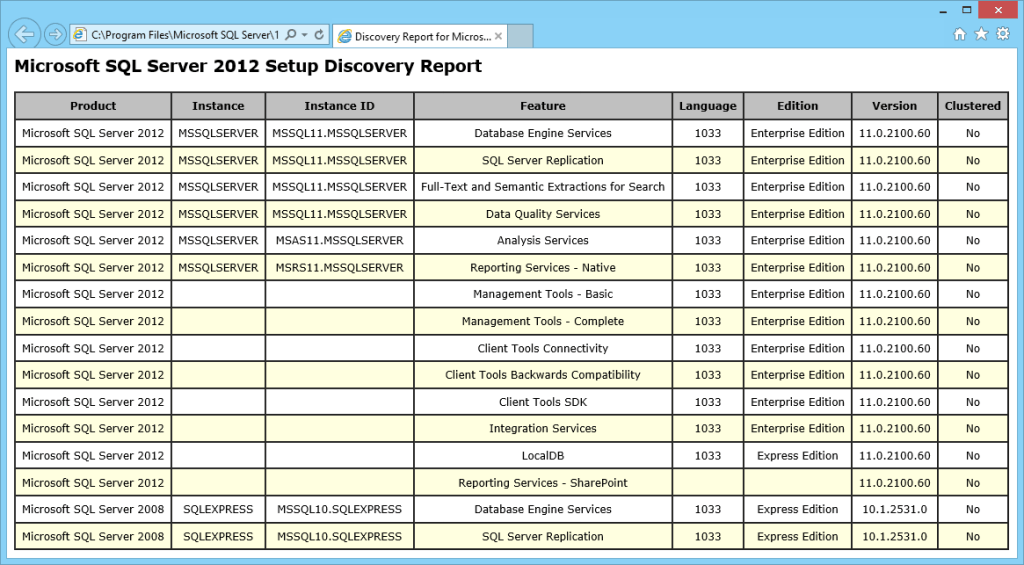Viewport: 1024px width, 565px height.
Task: Click the Integration Services feature cell
Action: pyautogui.click(x=543, y=428)
